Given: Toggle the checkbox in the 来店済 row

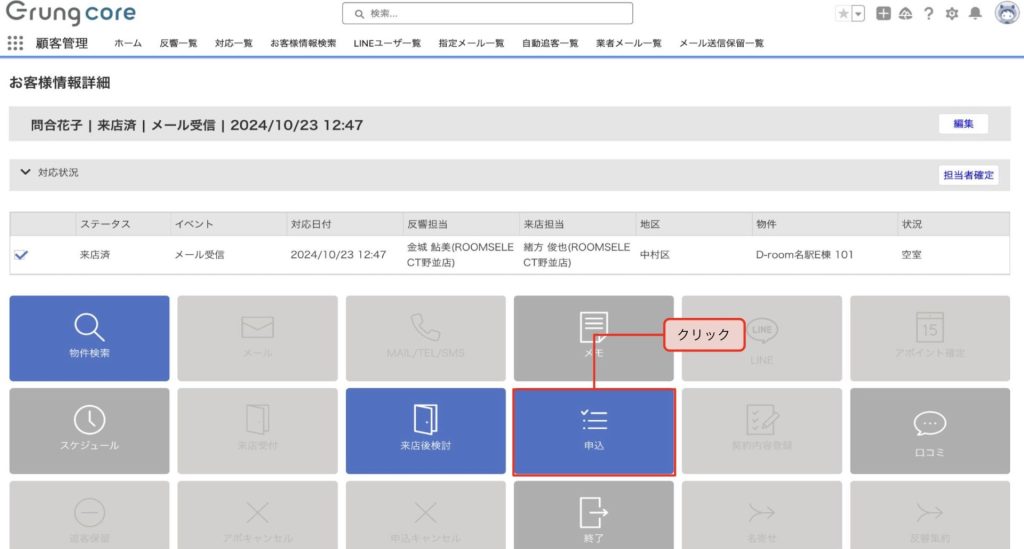Looking at the screenshot, I should (21, 255).
